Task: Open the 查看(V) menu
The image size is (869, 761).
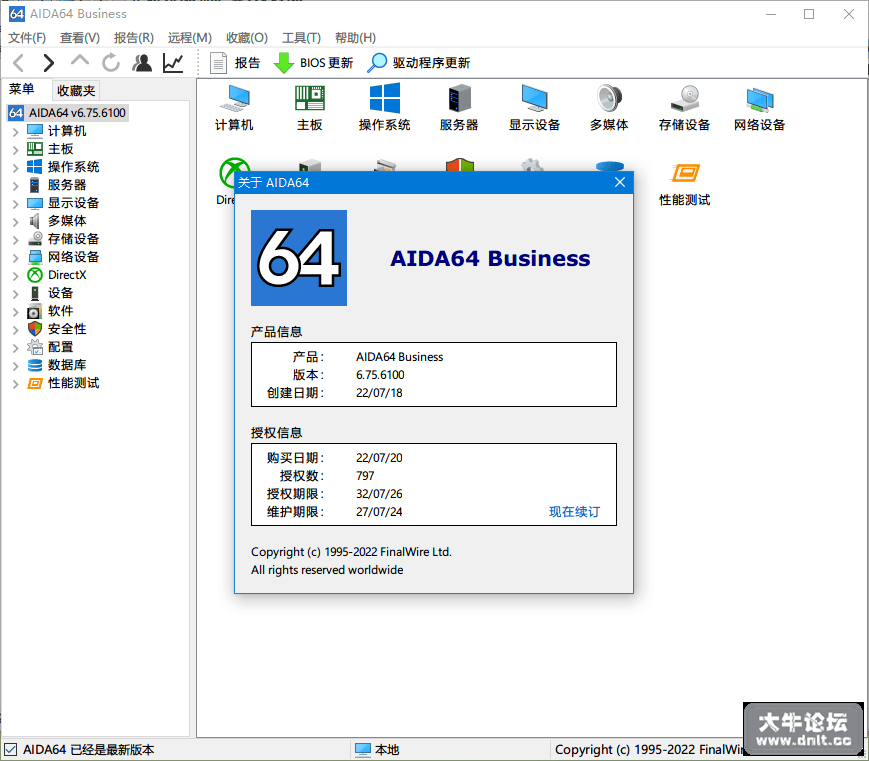Action: click(x=80, y=38)
